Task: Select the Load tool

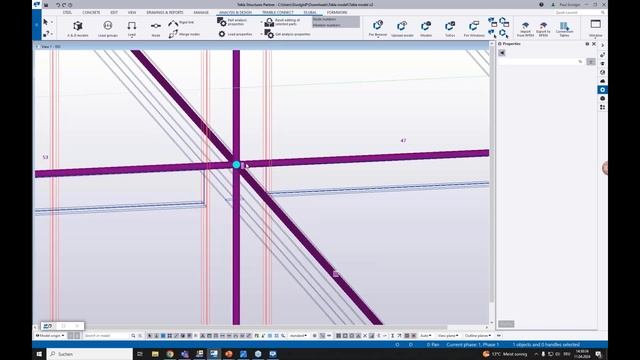Action: [131, 29]
